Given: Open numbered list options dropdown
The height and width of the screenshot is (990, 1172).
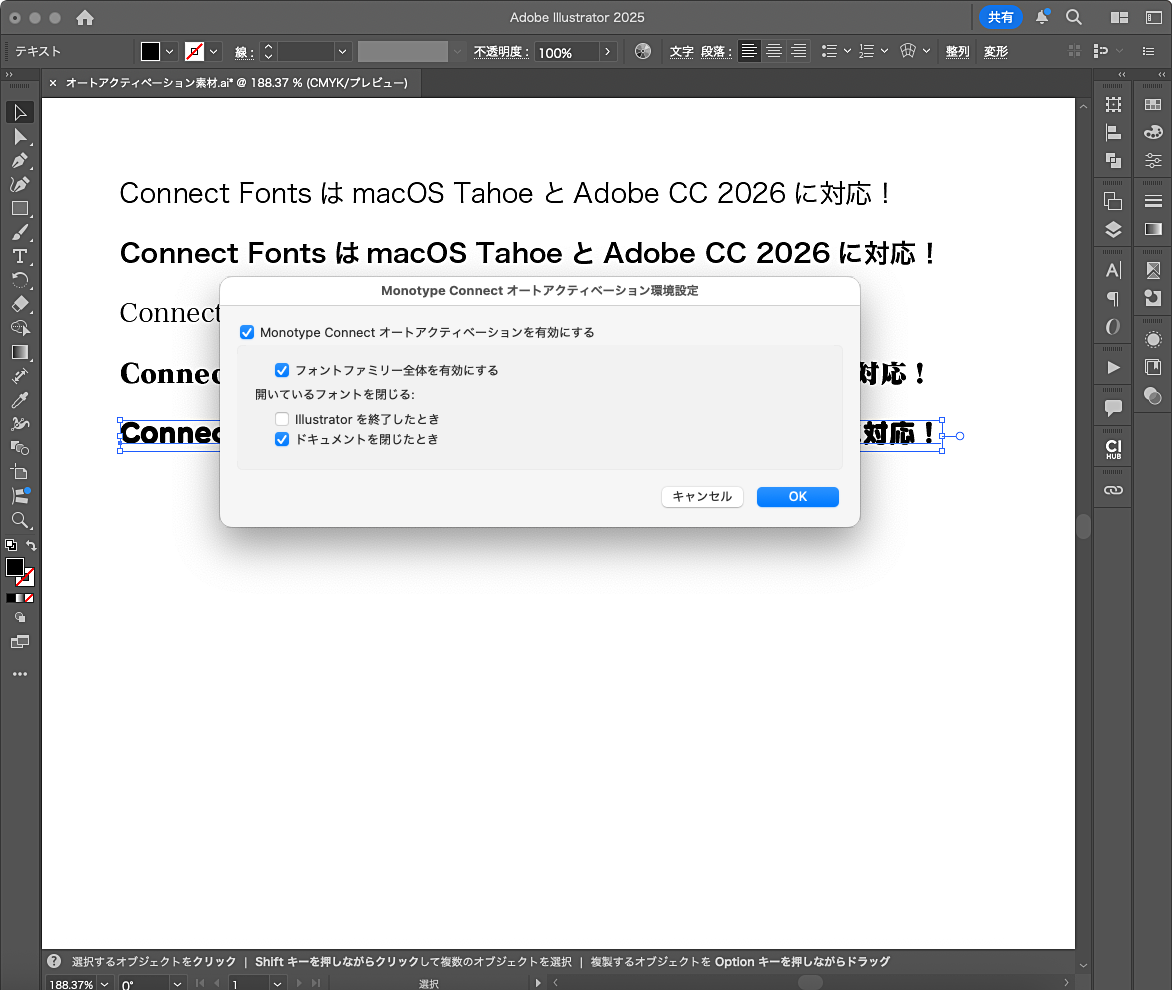Looking at the screenshot, I should tap(884, 51).
